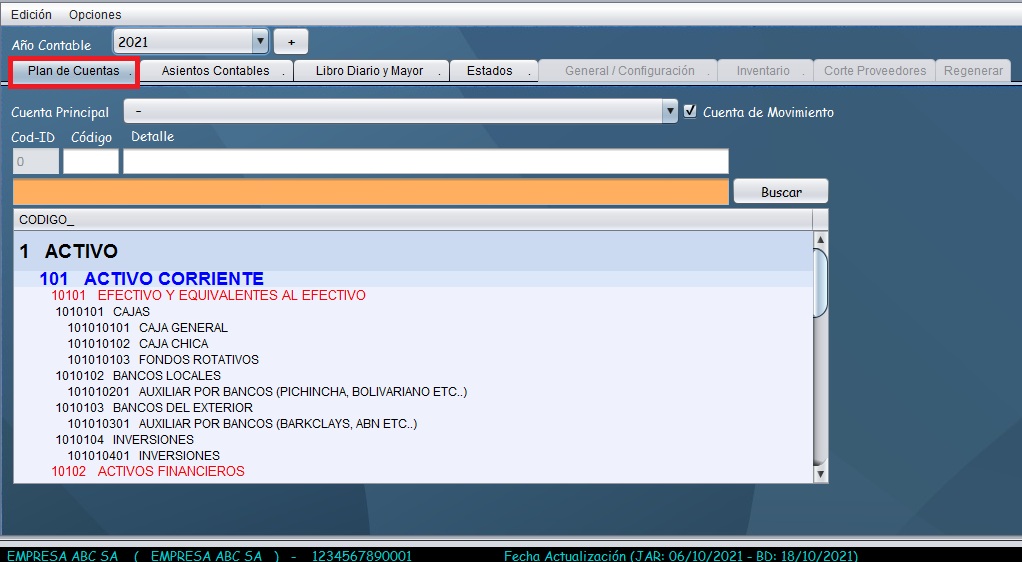Toggle Cuenta de Movimiento checkbox
1022x562 pixels.
click(x=690, y=112)
